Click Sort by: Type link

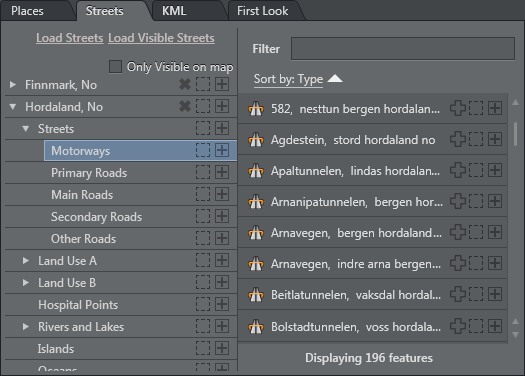pos(288,79)
